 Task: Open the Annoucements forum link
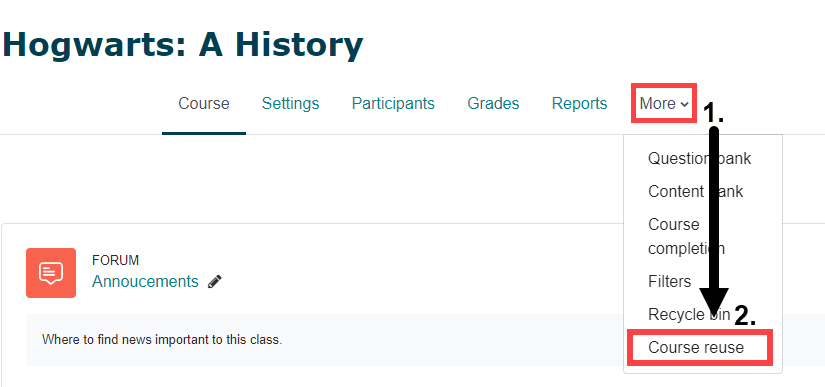tap(145, 281)
